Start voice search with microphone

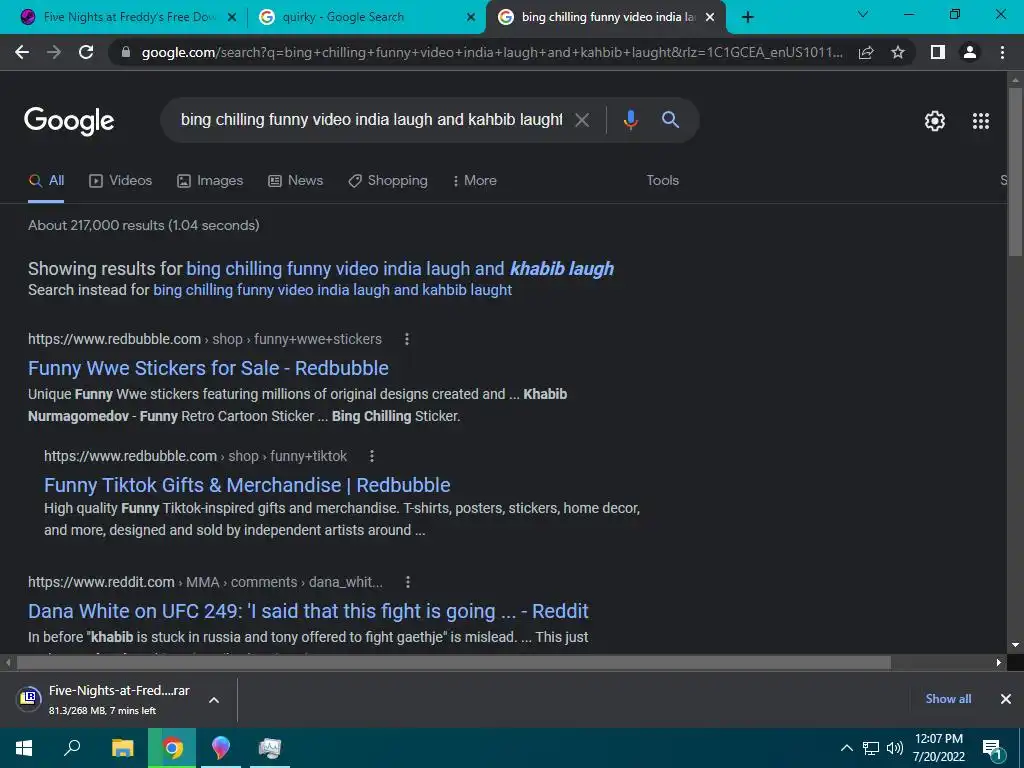(630, 120)
